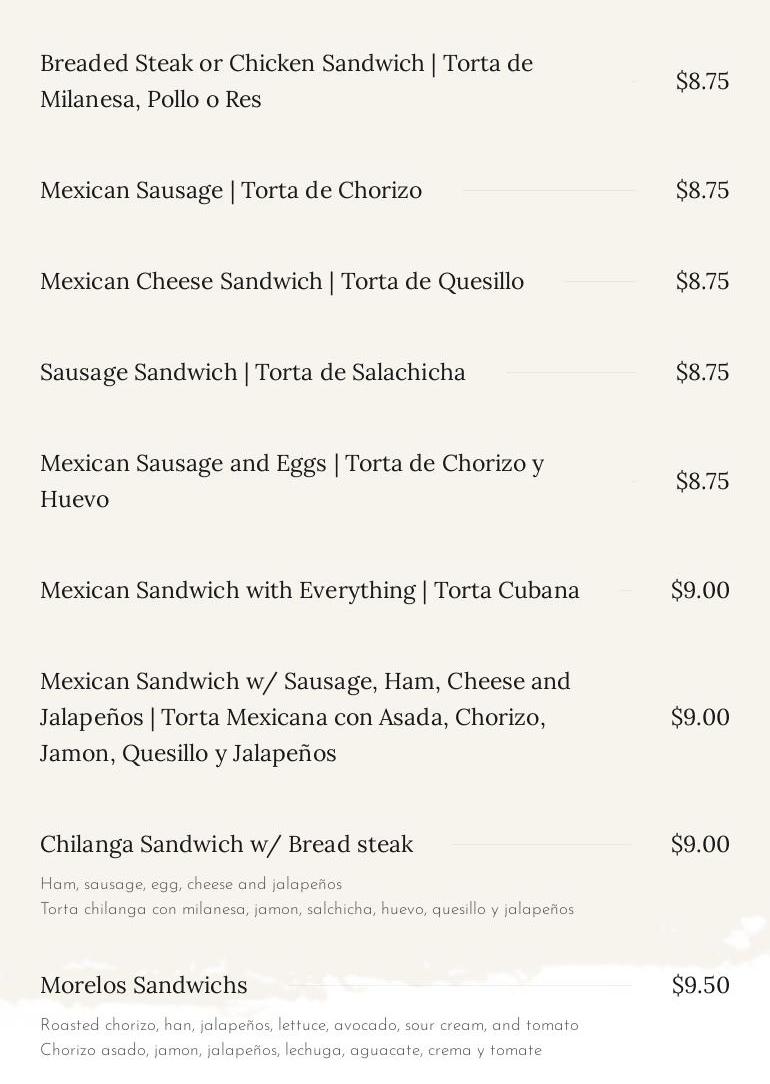Viewport: 770px width, 1084px height.
Task: Click the "Roasted chorizo, han, jalapeños" description
Action: click(x=309, y=1025)
